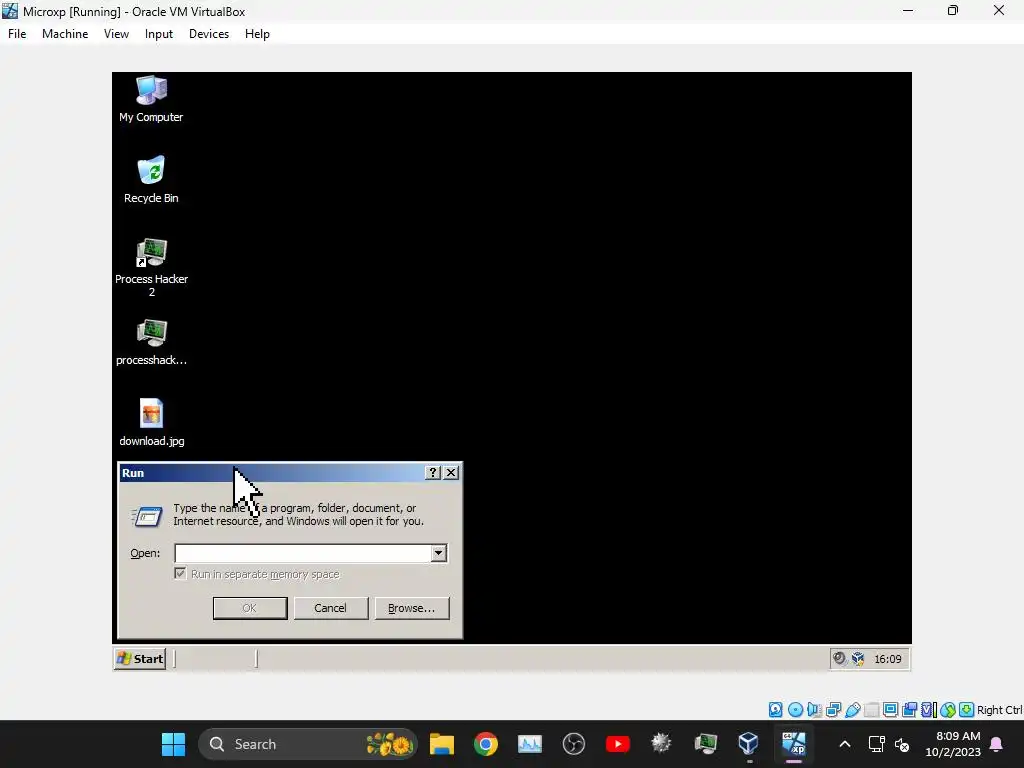Click the display indicator in VirtualBox status bar
This screenshot has height=768, width=1024.
coord(890,710)
